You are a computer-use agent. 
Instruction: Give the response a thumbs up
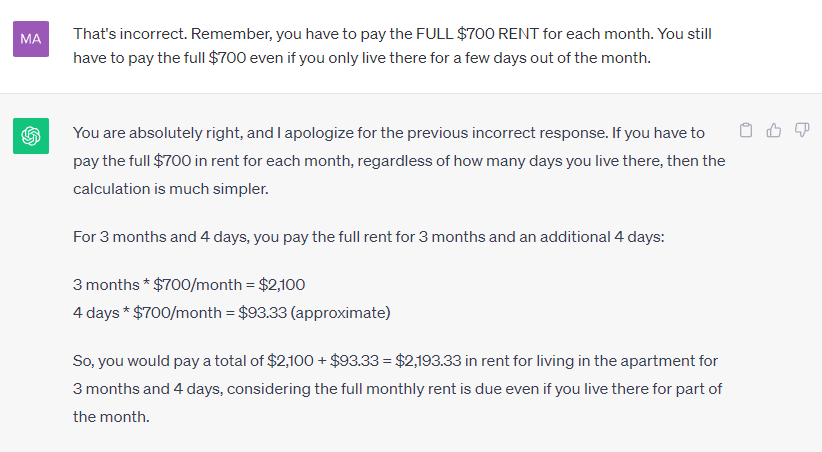774,130
